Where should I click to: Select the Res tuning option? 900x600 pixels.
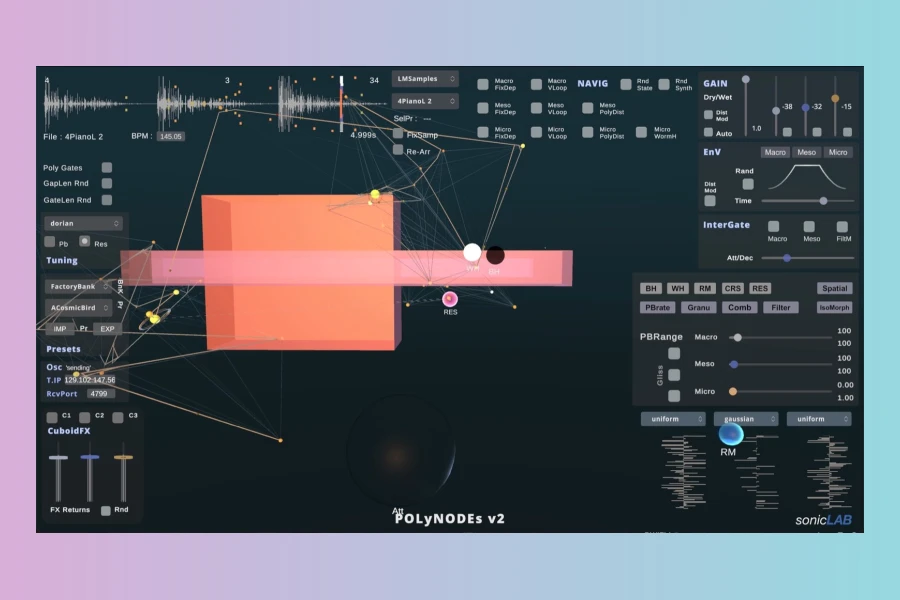click(x=85, y=241)
